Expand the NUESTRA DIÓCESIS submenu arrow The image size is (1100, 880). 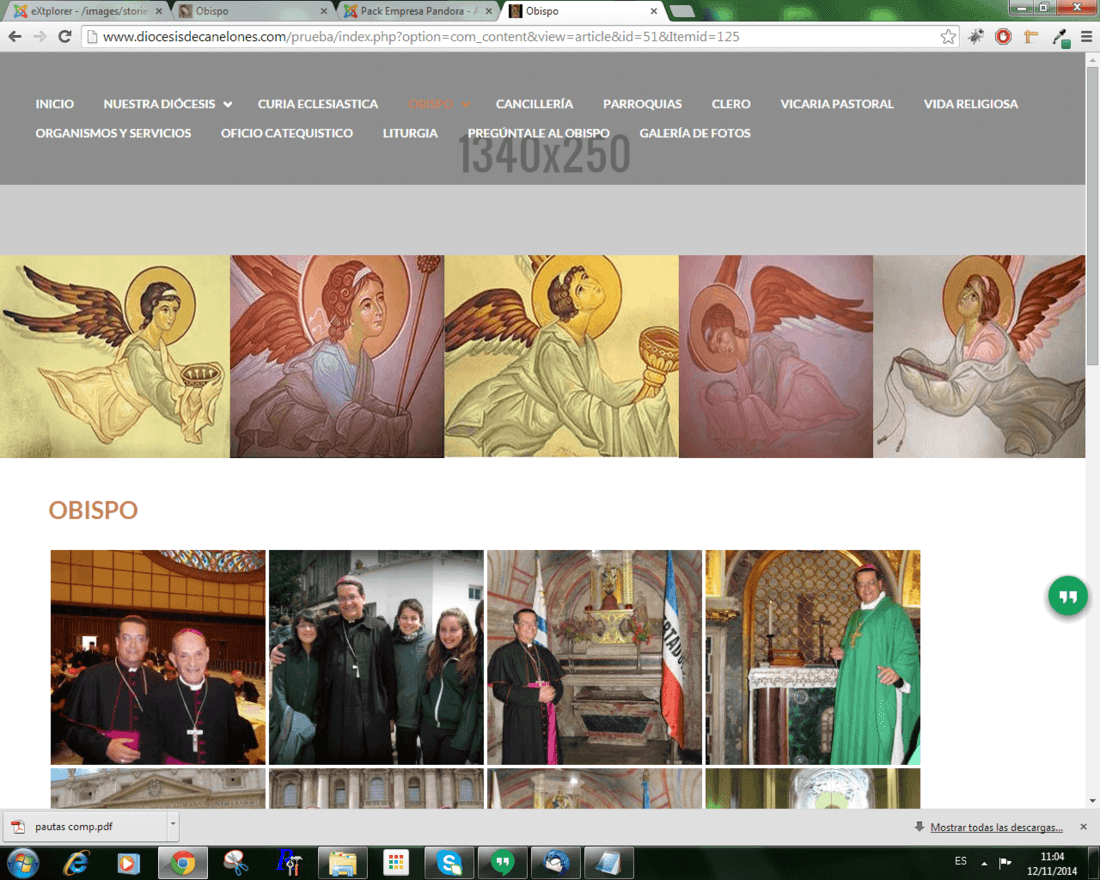click(228, 105)
